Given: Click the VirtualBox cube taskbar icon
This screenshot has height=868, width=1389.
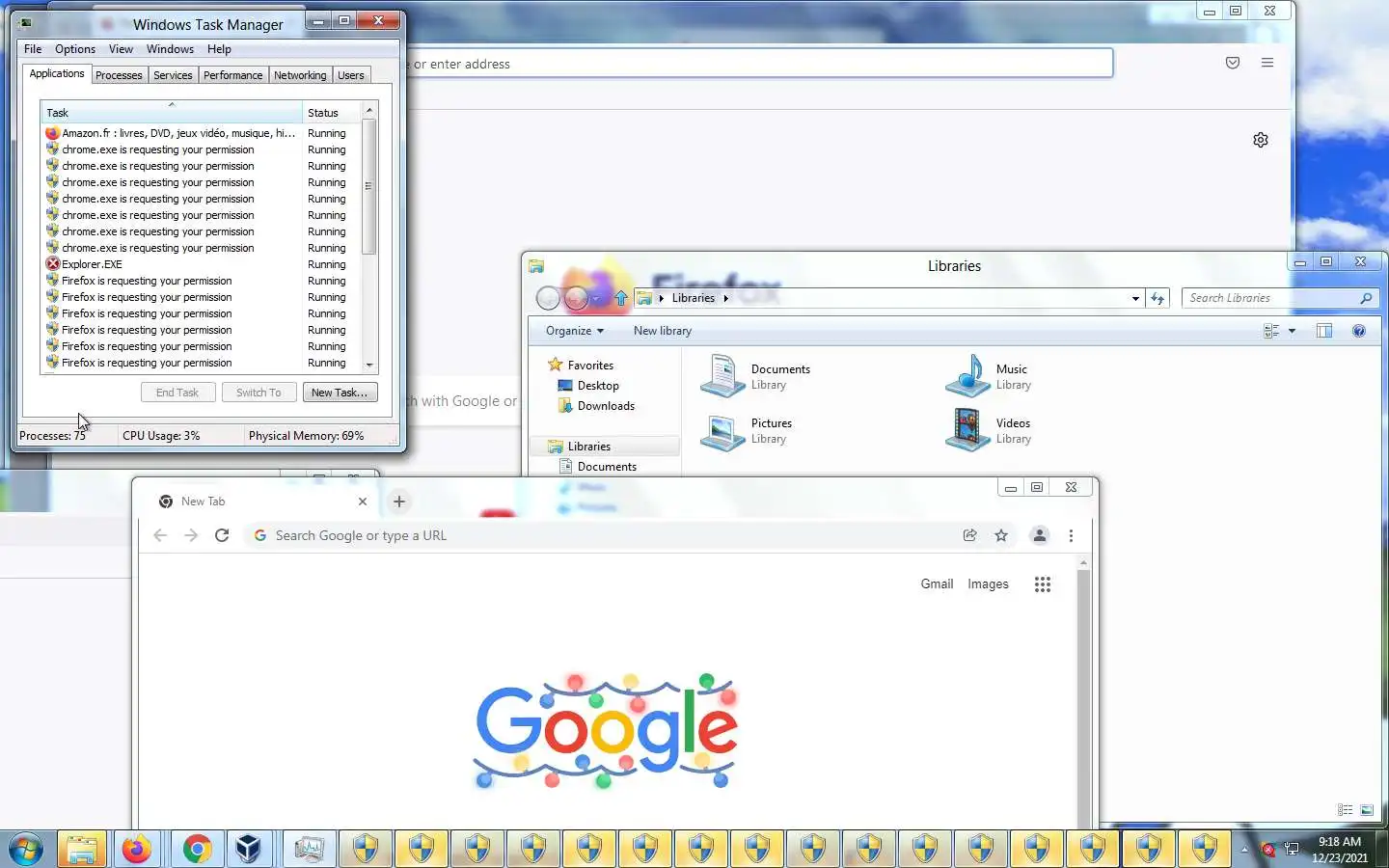Looking at the screenshot, I should (249, 849).
